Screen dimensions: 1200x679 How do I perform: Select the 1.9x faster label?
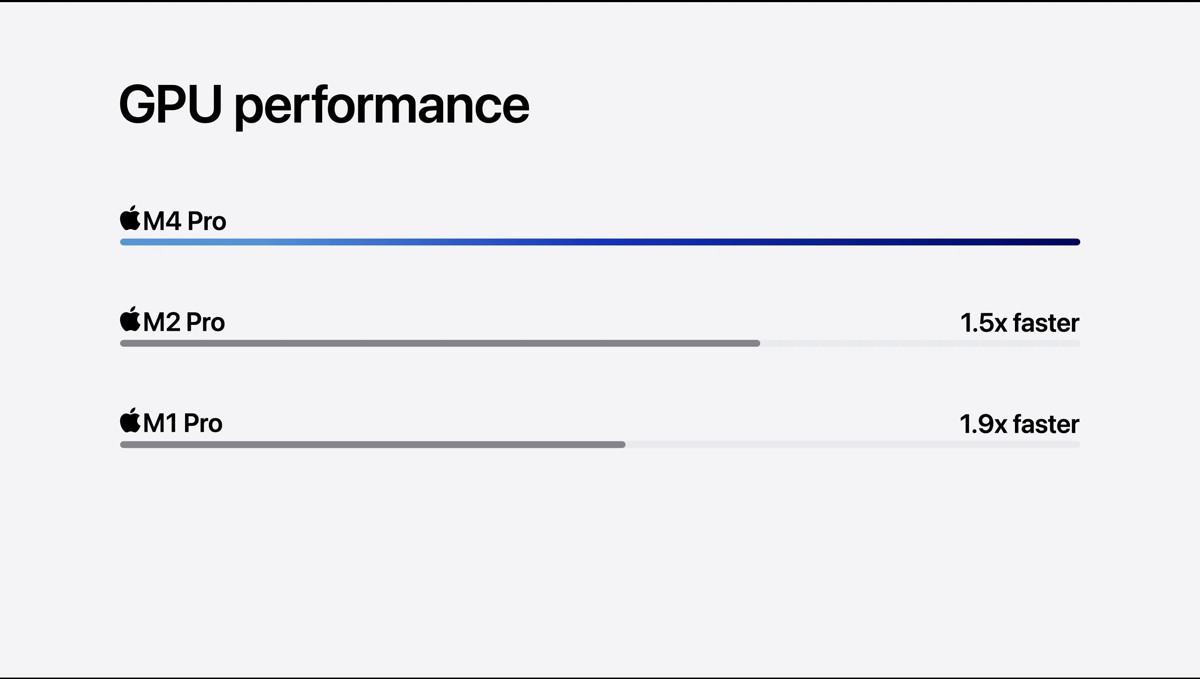click(x=1020, y=424)
